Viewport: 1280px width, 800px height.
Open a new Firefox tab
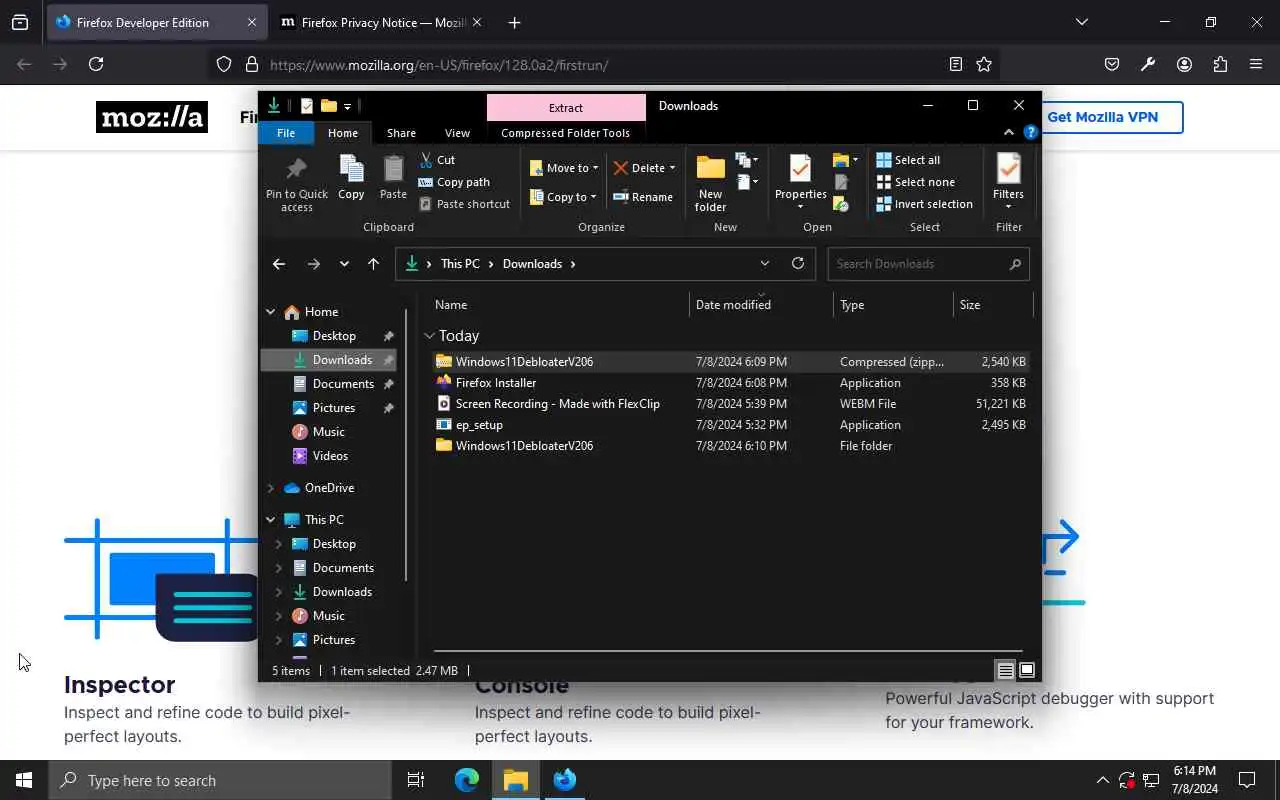pos(514,22)
